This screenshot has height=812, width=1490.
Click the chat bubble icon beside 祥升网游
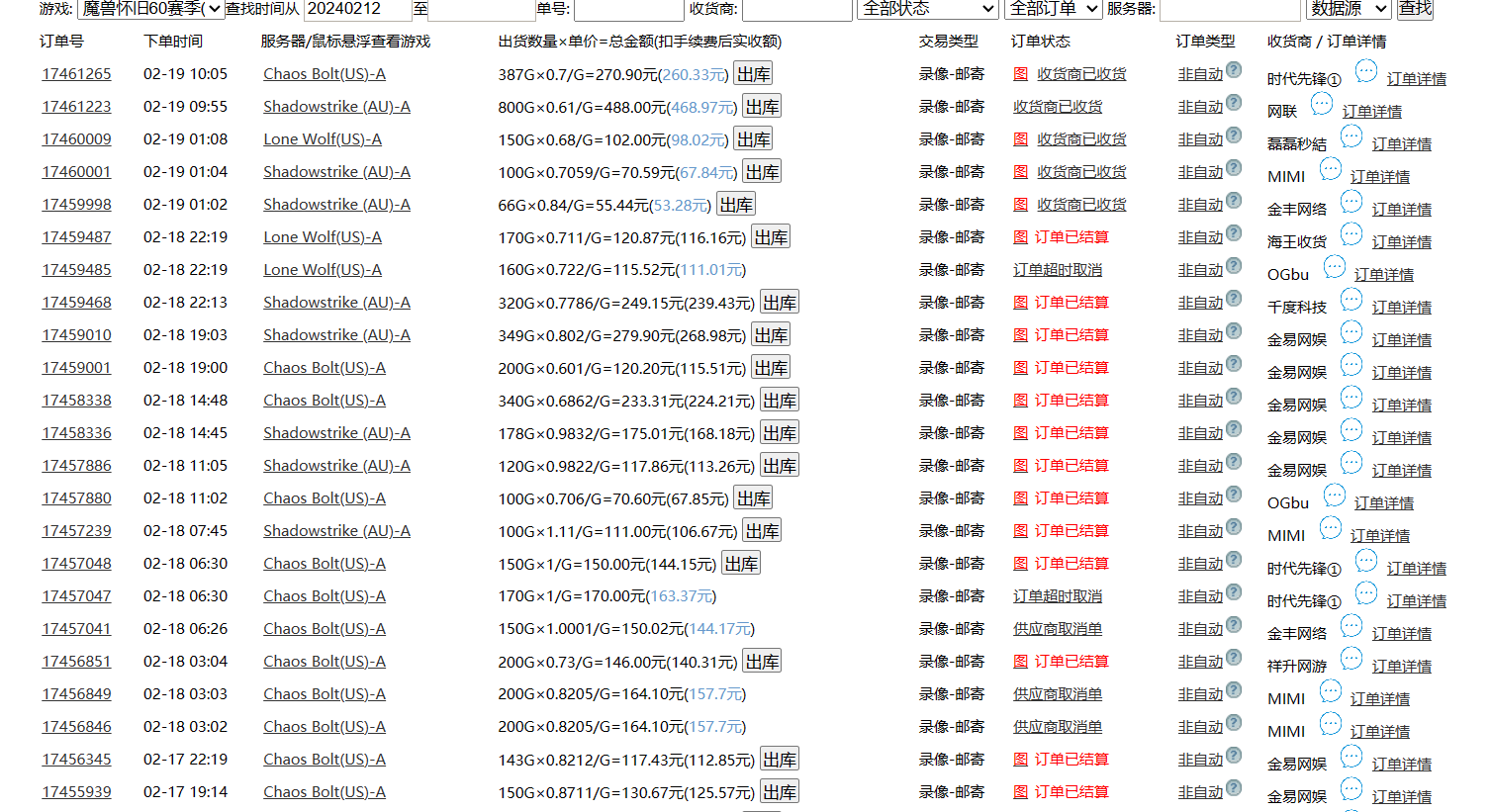[x=1351, y=659]
